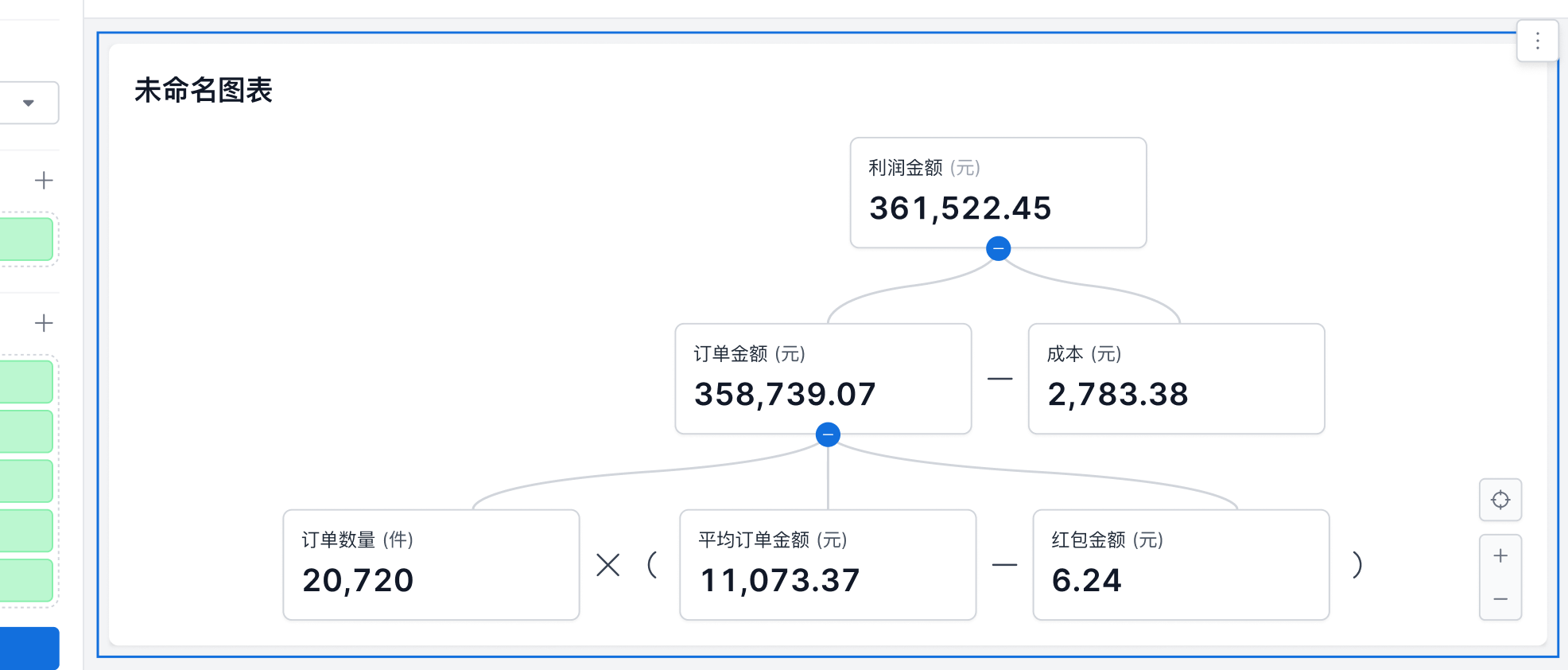The height and width of the screenshot is (670, 1568).
Task: Click the crosshair recenter view icon
Action: pos(1500,500)
